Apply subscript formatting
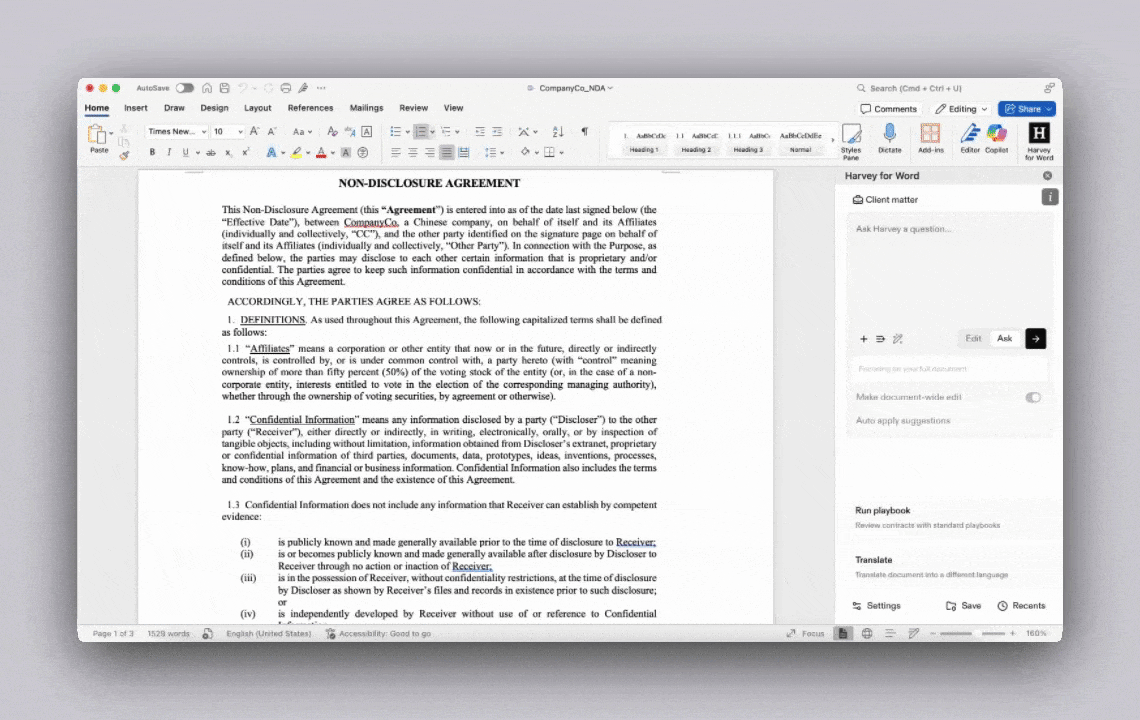 (228, 152)
